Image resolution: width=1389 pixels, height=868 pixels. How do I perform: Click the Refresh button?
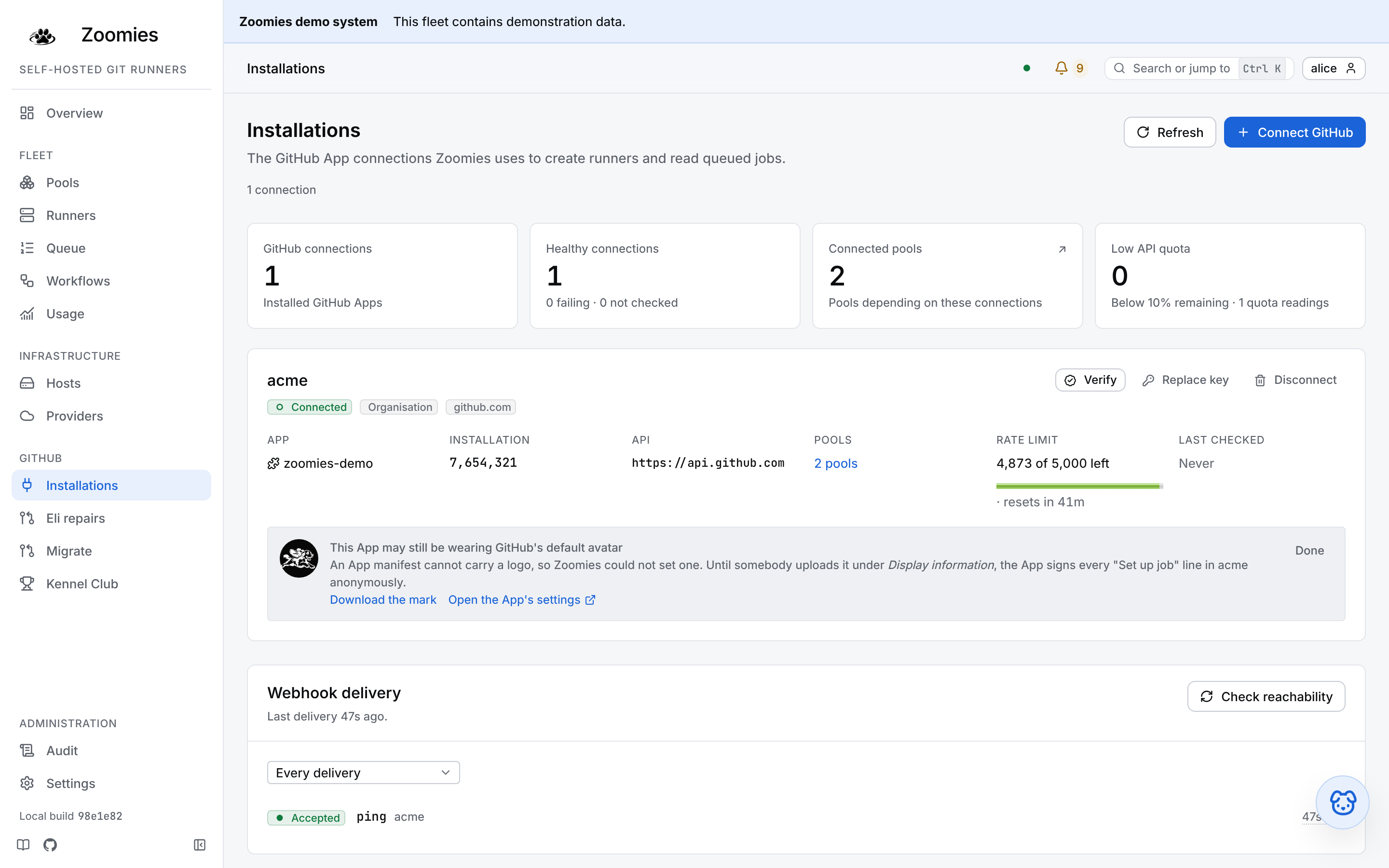pos(1169,132)
